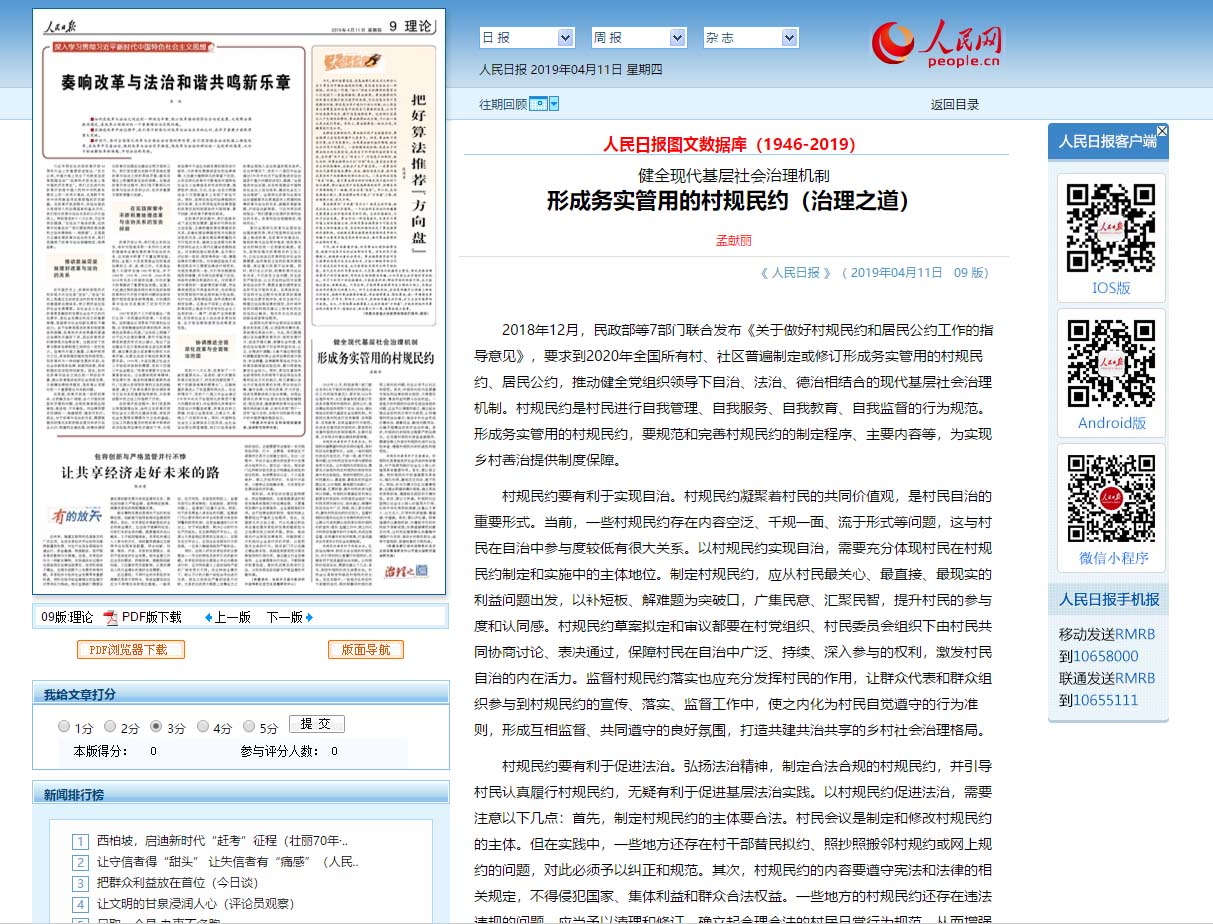Viewport: 1213px width, 924px height.
Task: Click the people.cn logo
Action: [936, 44]
